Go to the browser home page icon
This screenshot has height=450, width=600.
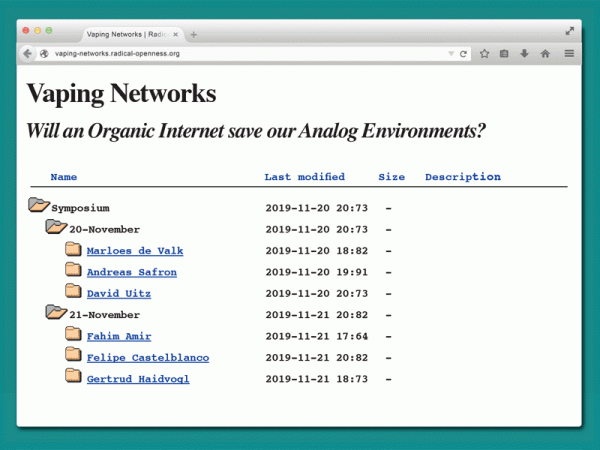[x=545, y=53]
